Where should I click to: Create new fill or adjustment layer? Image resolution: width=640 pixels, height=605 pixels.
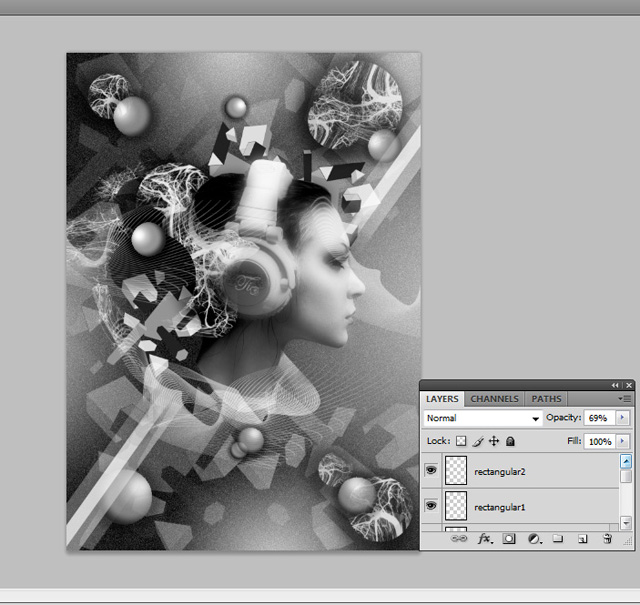pos(534,538)
